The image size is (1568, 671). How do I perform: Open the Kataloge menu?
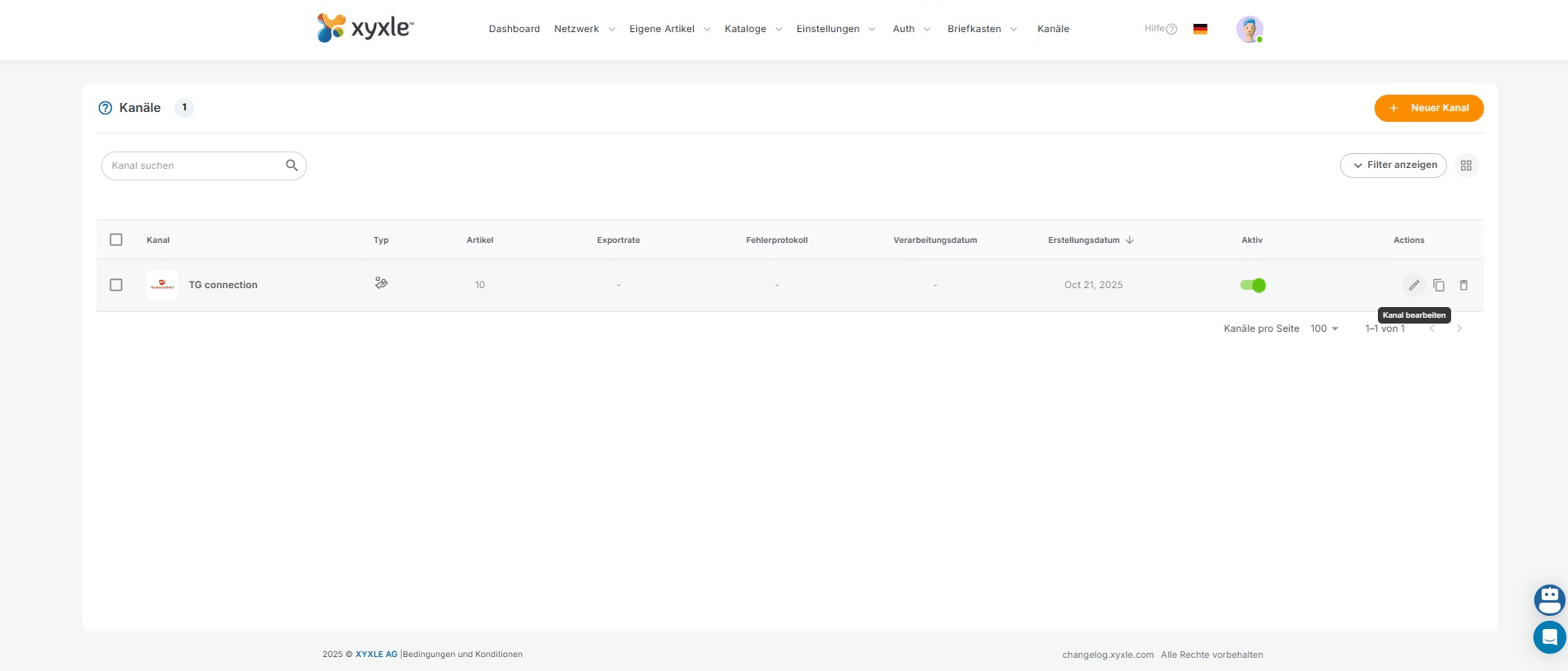(752, 29)
